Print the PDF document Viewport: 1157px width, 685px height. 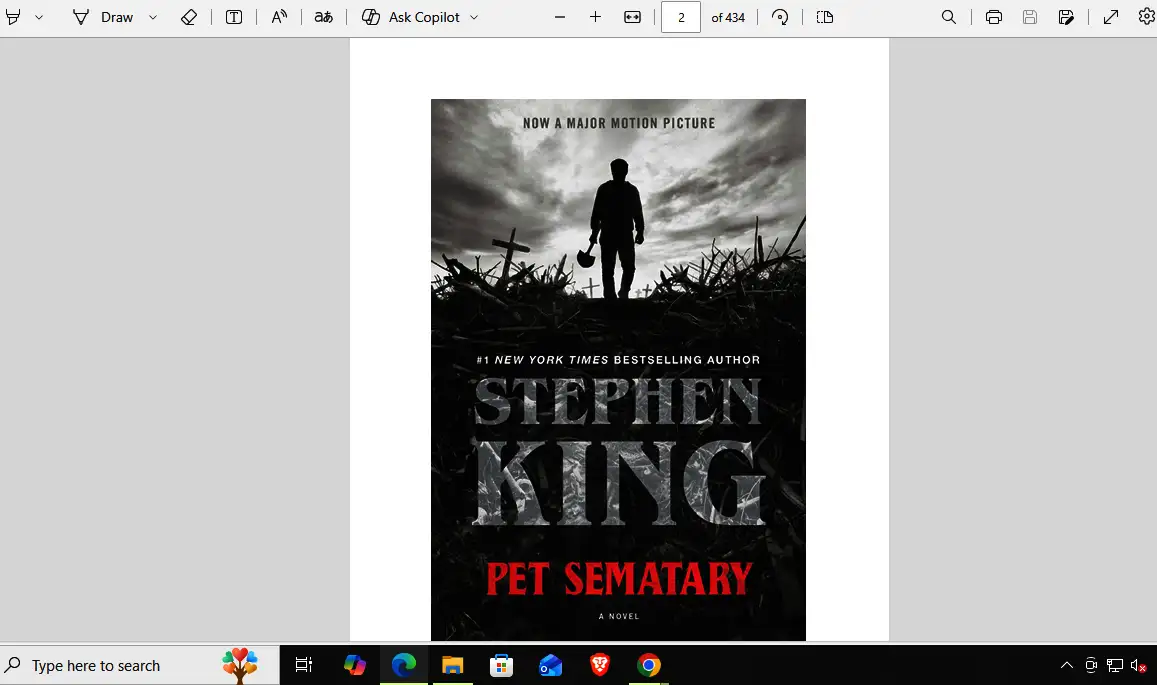(993, 17)
